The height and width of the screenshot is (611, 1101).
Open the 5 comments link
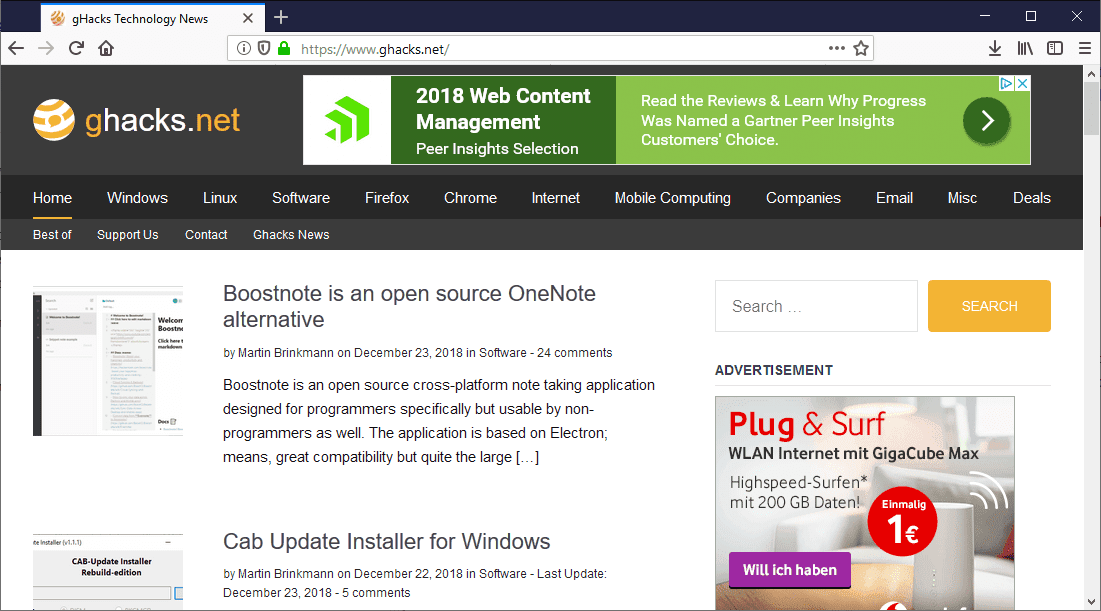pos(376,593)
